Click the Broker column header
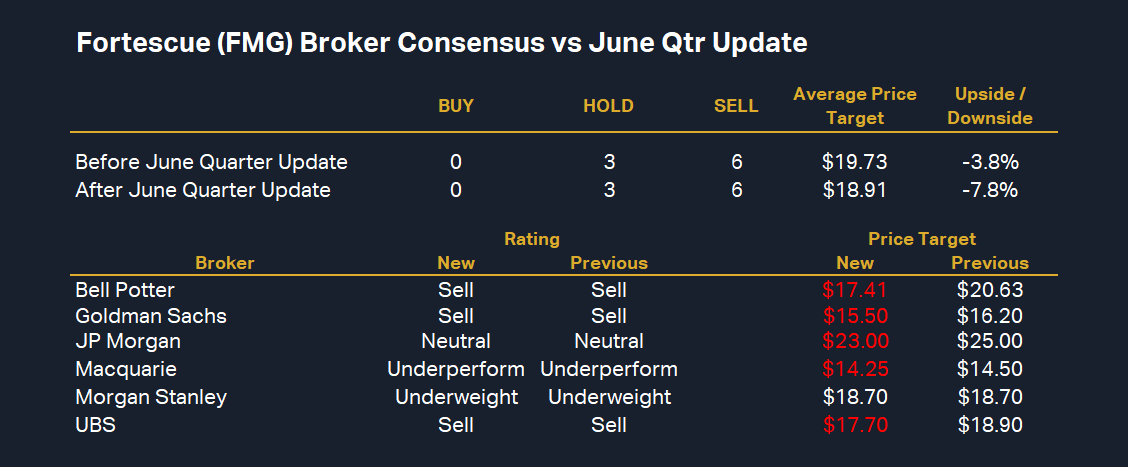Screen dimensions: 1128x467 [225, 263]
